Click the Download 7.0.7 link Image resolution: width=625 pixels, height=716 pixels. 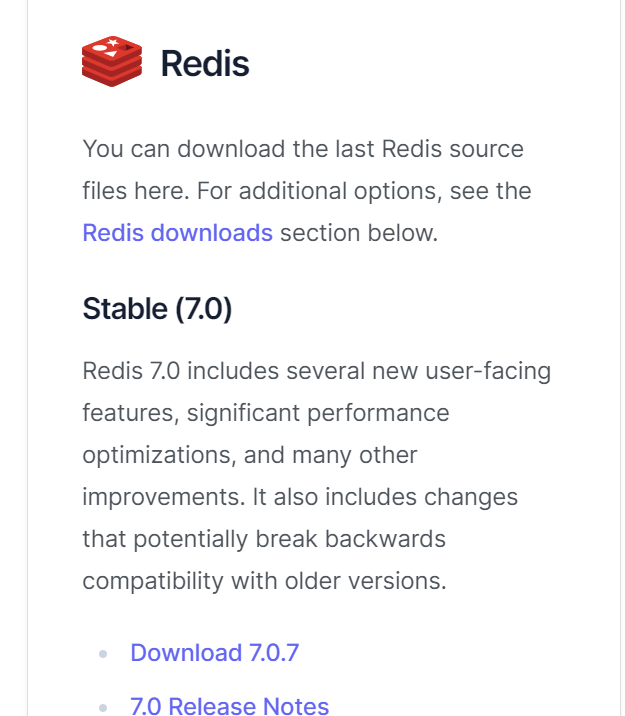coord(215,653)
